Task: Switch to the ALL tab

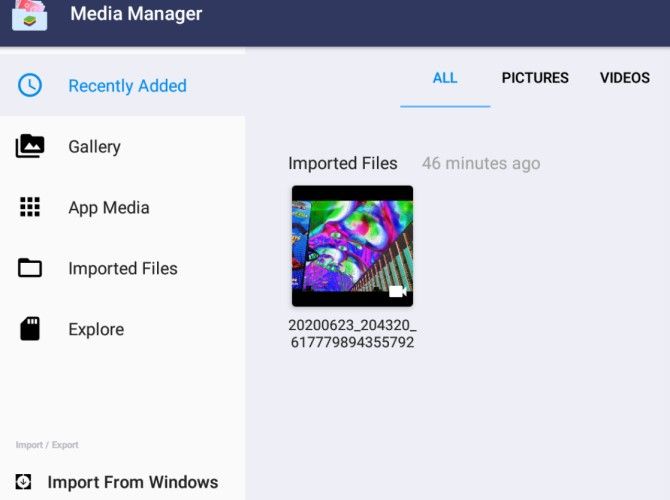Action: point(445,78)
